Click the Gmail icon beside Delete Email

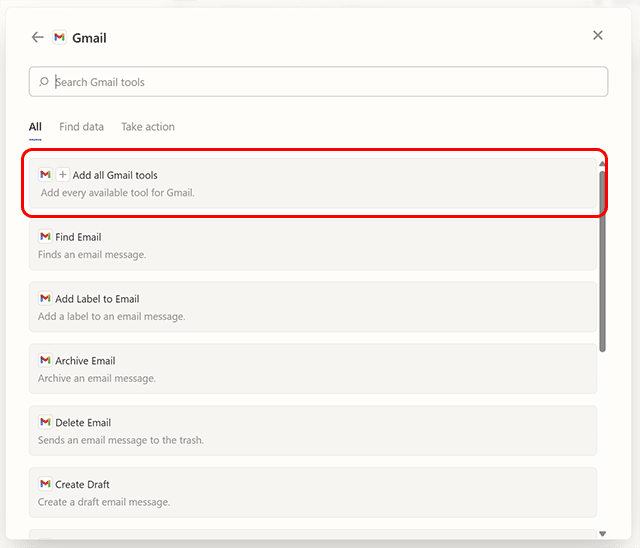pos(45,423)
